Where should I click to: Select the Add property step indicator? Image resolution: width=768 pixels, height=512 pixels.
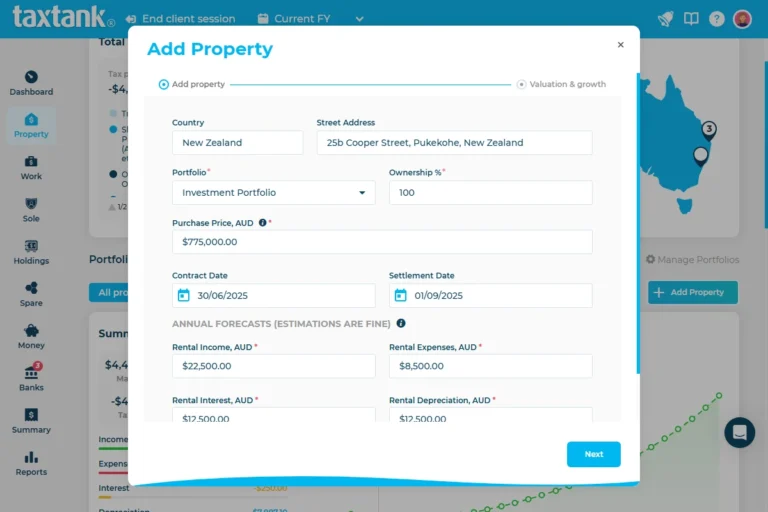[x=192, y=84]
